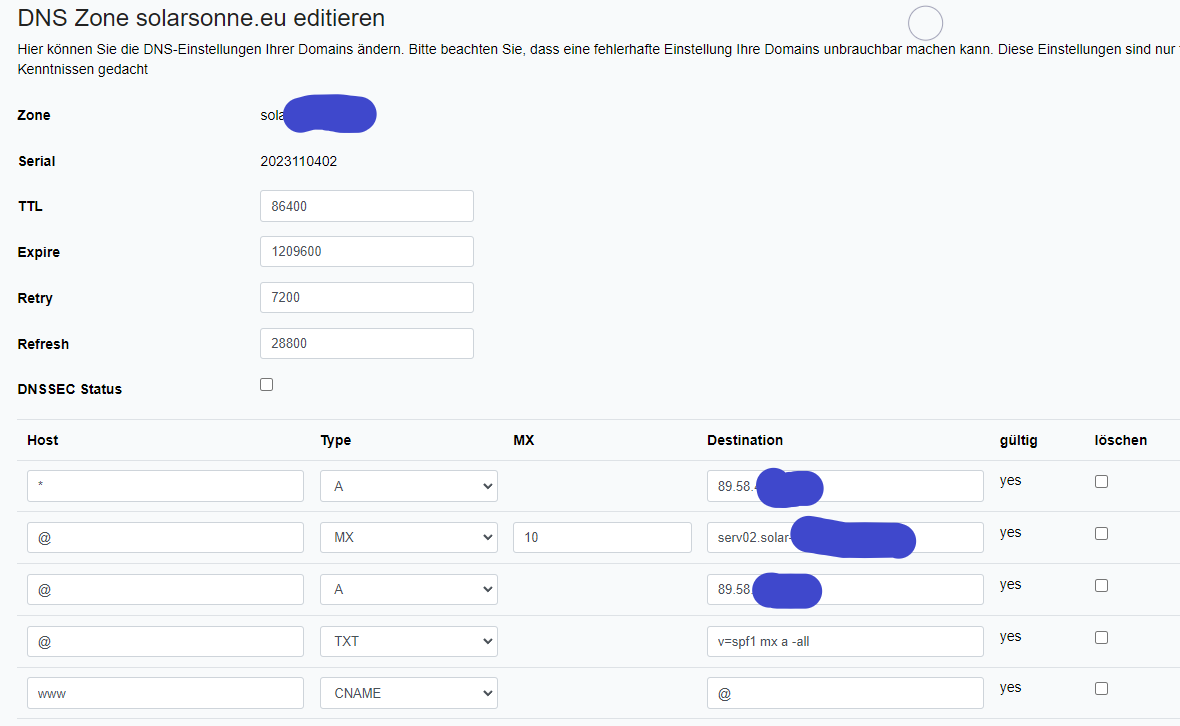This screenshot has height=726, width=1180.
Task: Open Type dropdown of wildcard host row
Action: tap(408, 486)
